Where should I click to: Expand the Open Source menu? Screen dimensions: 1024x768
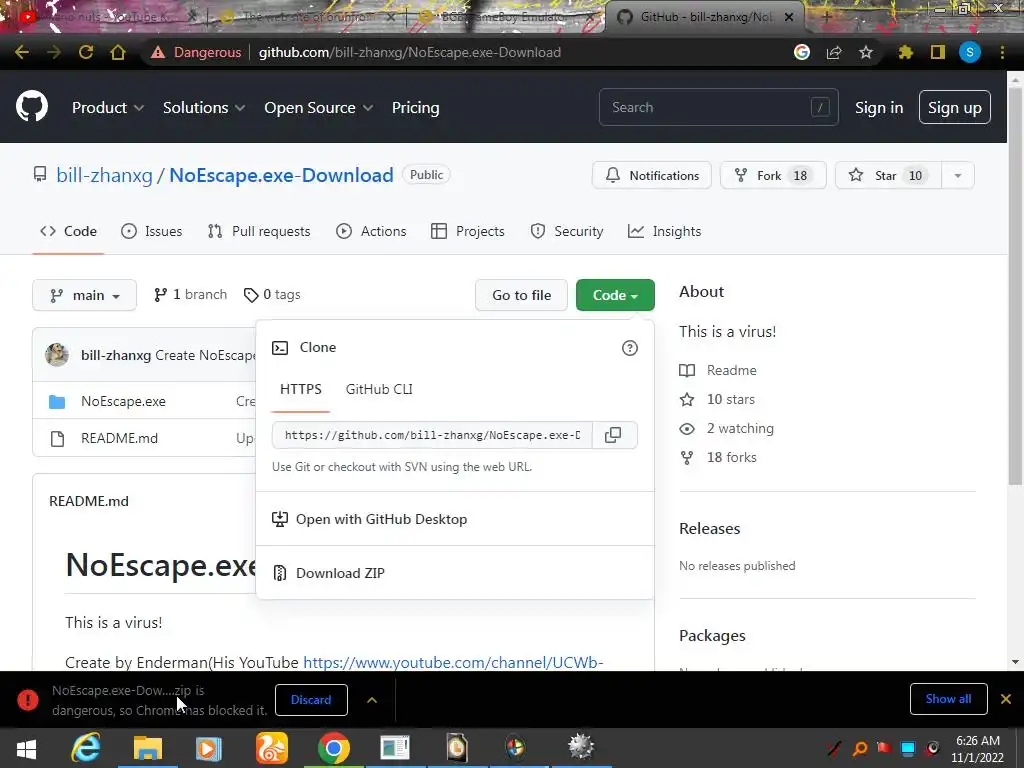pos(319,108)
